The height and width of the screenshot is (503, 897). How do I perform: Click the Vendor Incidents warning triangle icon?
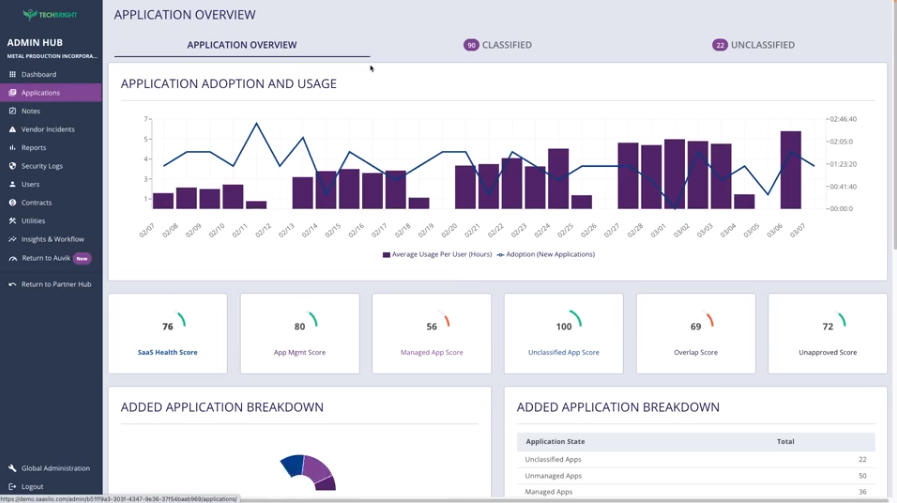12,129
